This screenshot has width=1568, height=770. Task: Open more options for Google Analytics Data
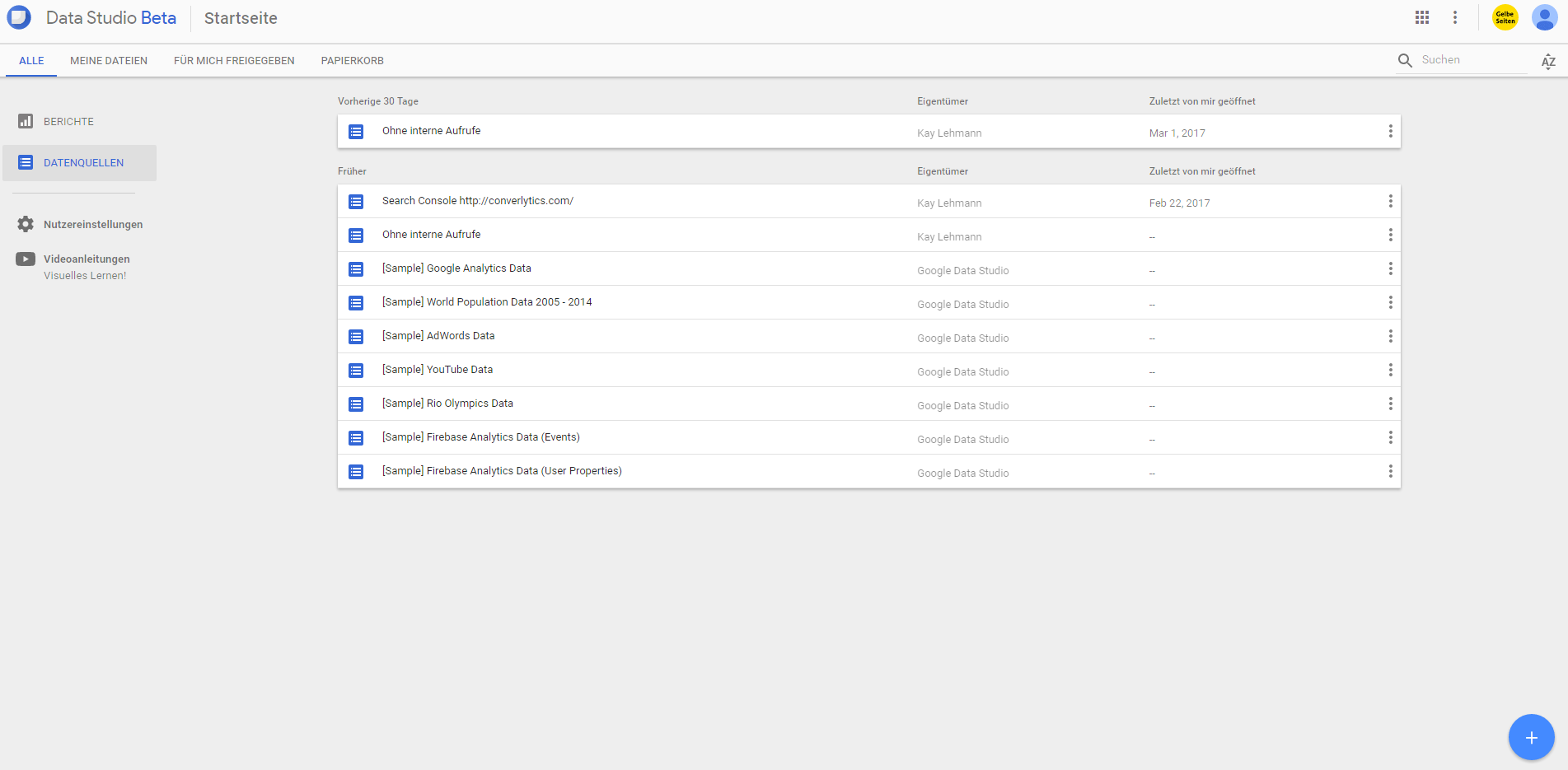(1390, 268)
